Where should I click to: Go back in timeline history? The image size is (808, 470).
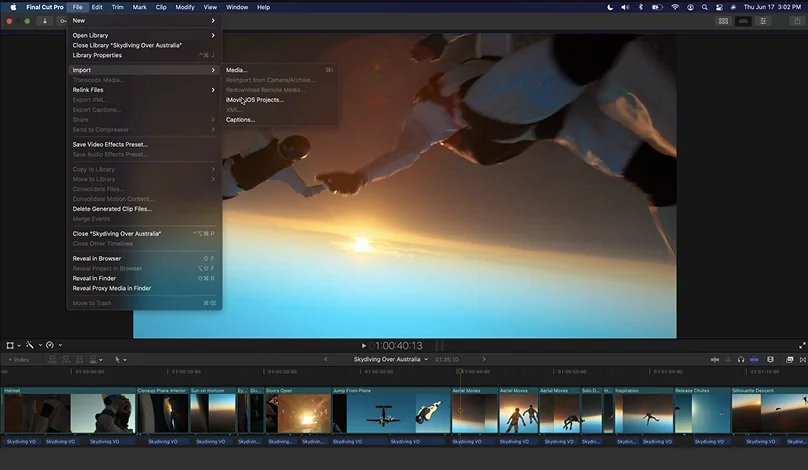coord(326,359)
